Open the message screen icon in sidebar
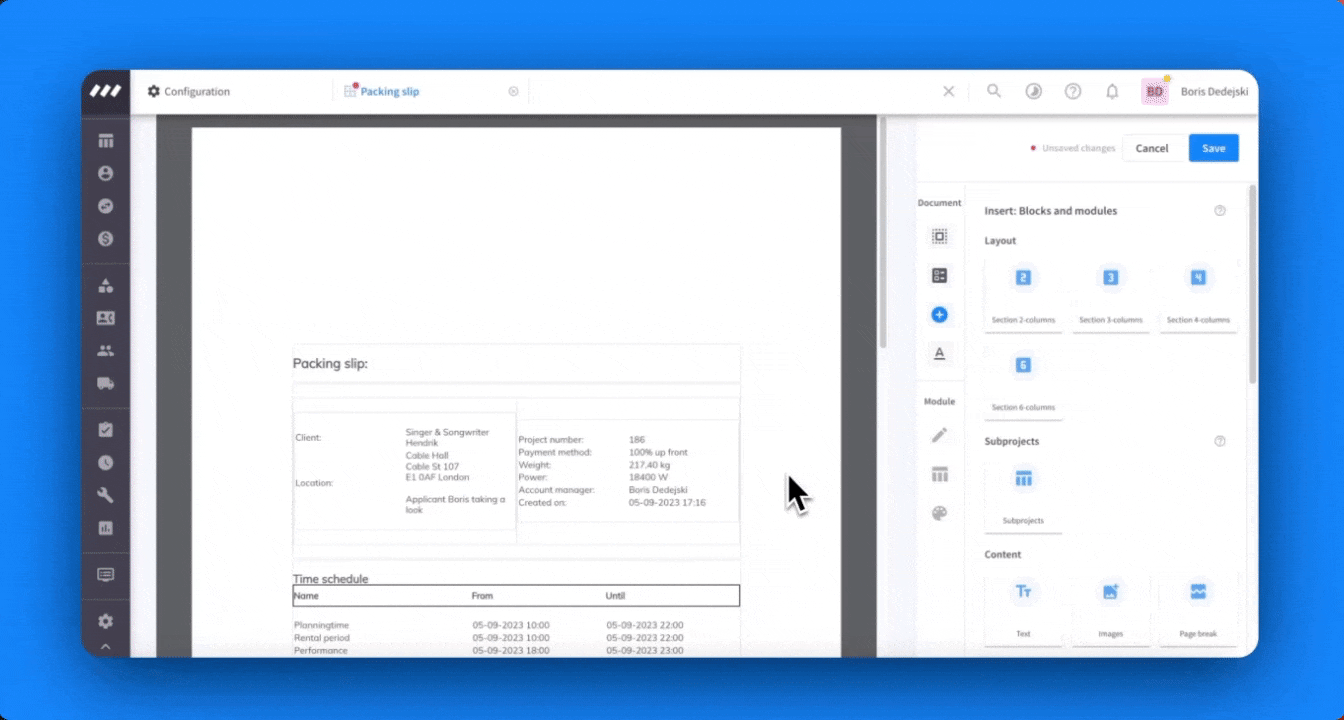The width and height of the screenshot is (1344, 720). tap(105, 575)
